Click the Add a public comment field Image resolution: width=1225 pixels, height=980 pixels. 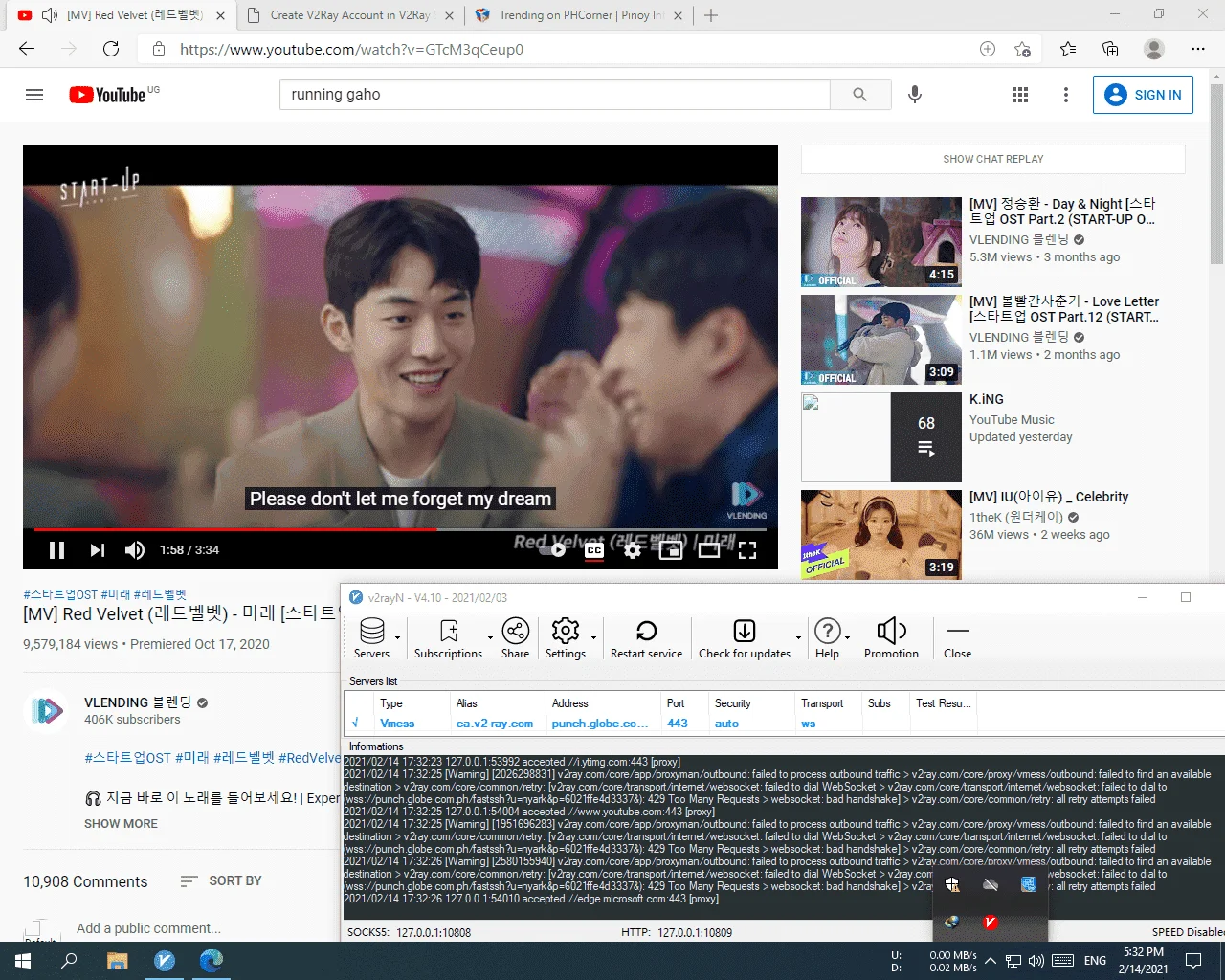(148, 928)
